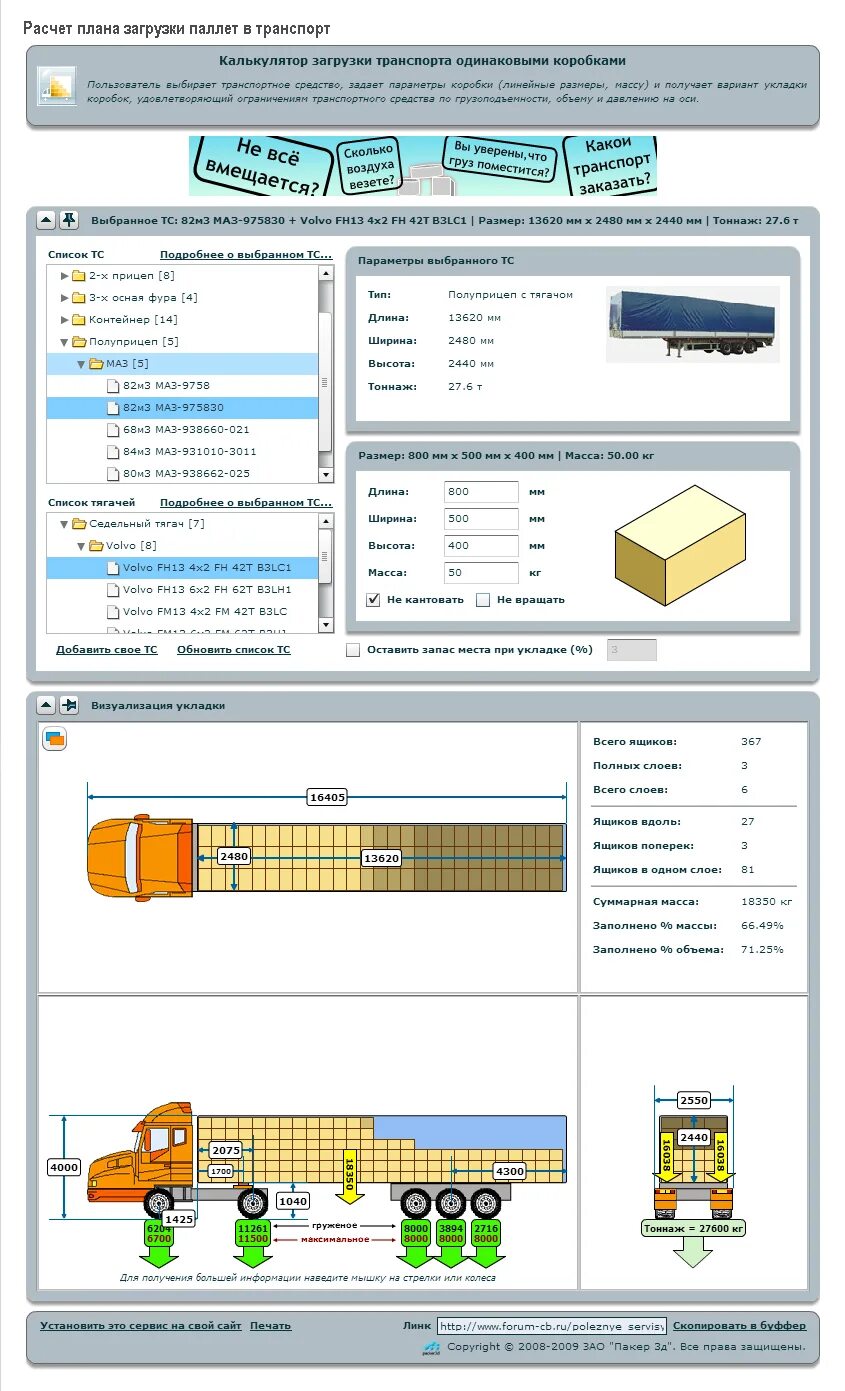Select 82м3 МАЗ-9758 in vehicle list
Screen dimensions: 845x1391
[x=182, y=386]
